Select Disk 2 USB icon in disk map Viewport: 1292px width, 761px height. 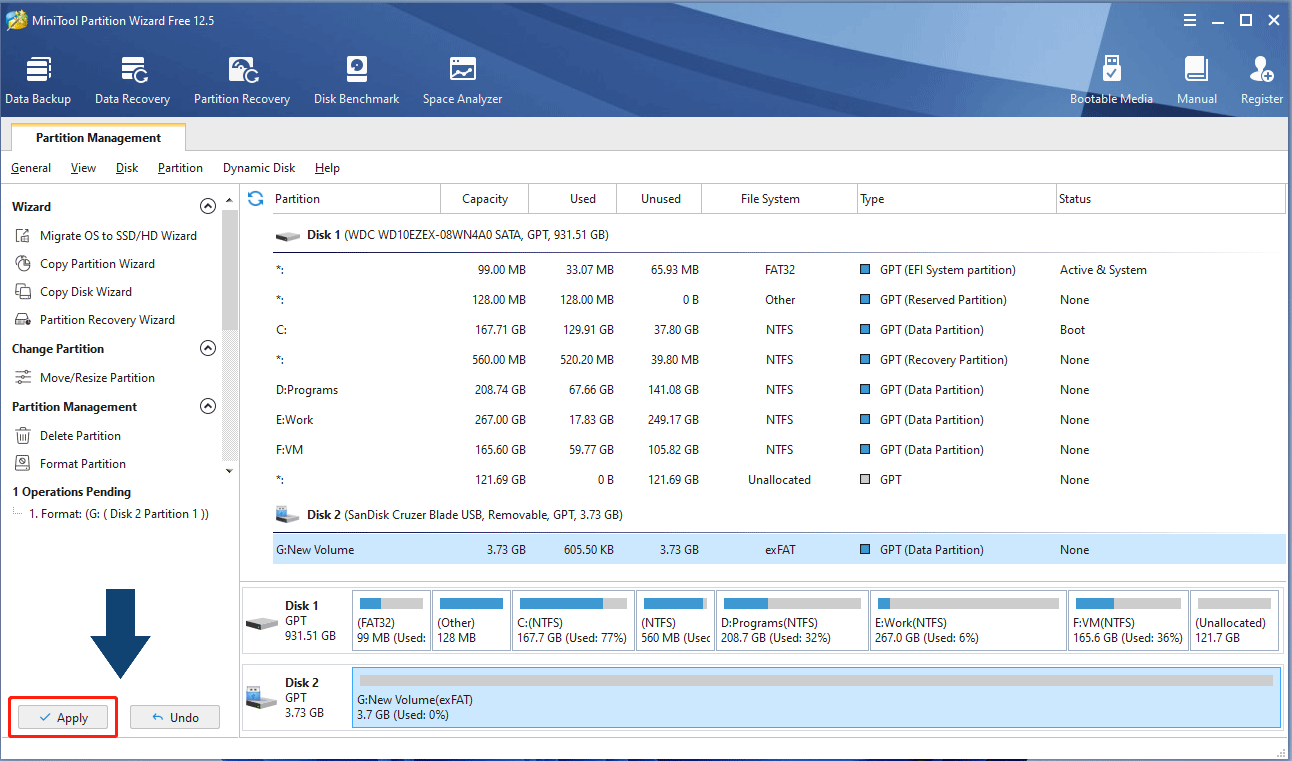pos(262,698)
